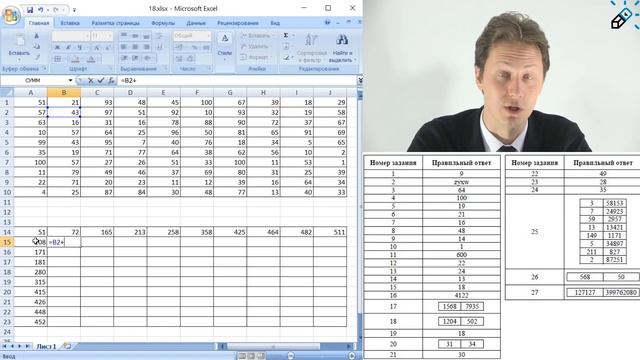Click the Insert Worksheet tab icon
640x360 pixels.
pos(67,346)
